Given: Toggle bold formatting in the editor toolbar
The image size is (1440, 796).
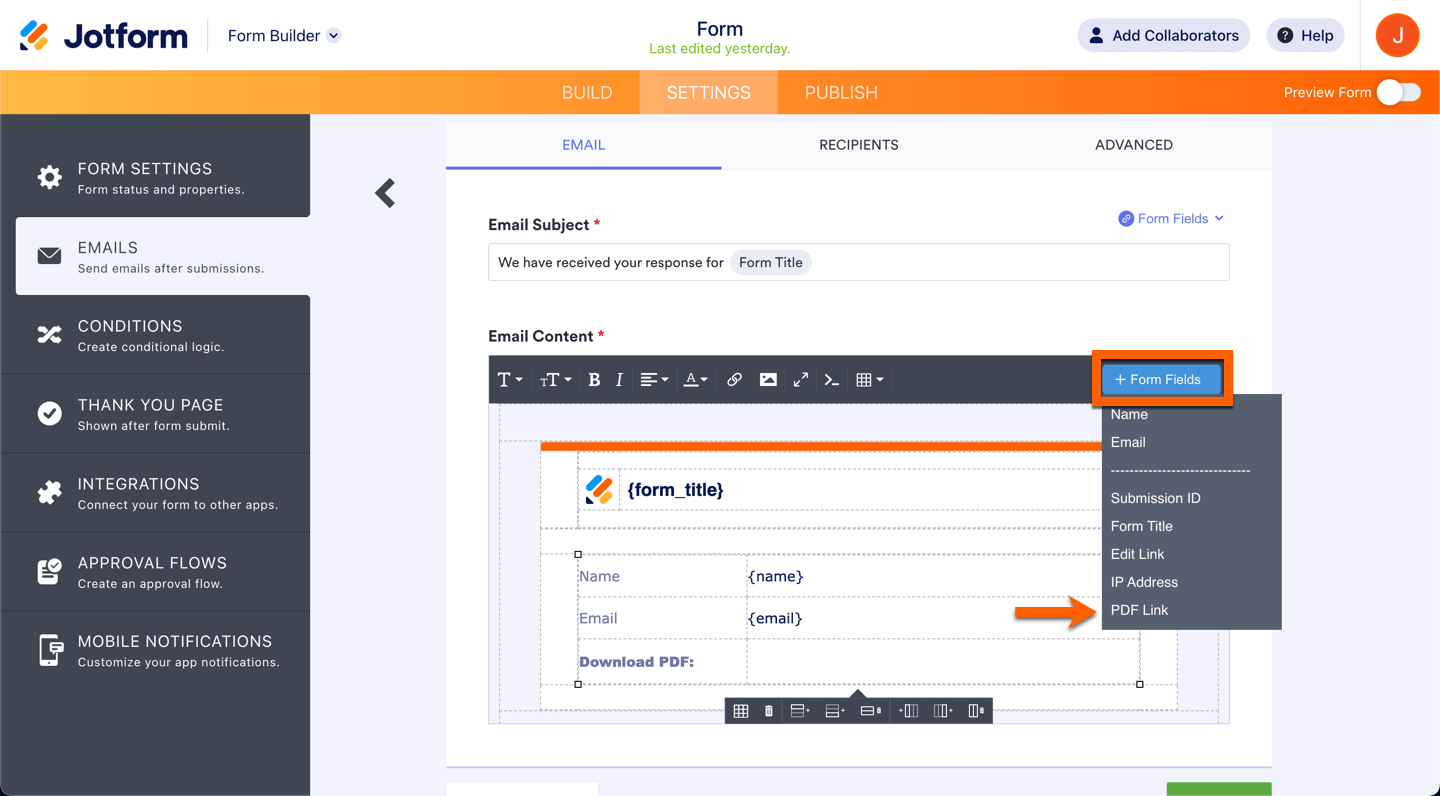Looking at the screenshot, I should (x=594, y=380).
